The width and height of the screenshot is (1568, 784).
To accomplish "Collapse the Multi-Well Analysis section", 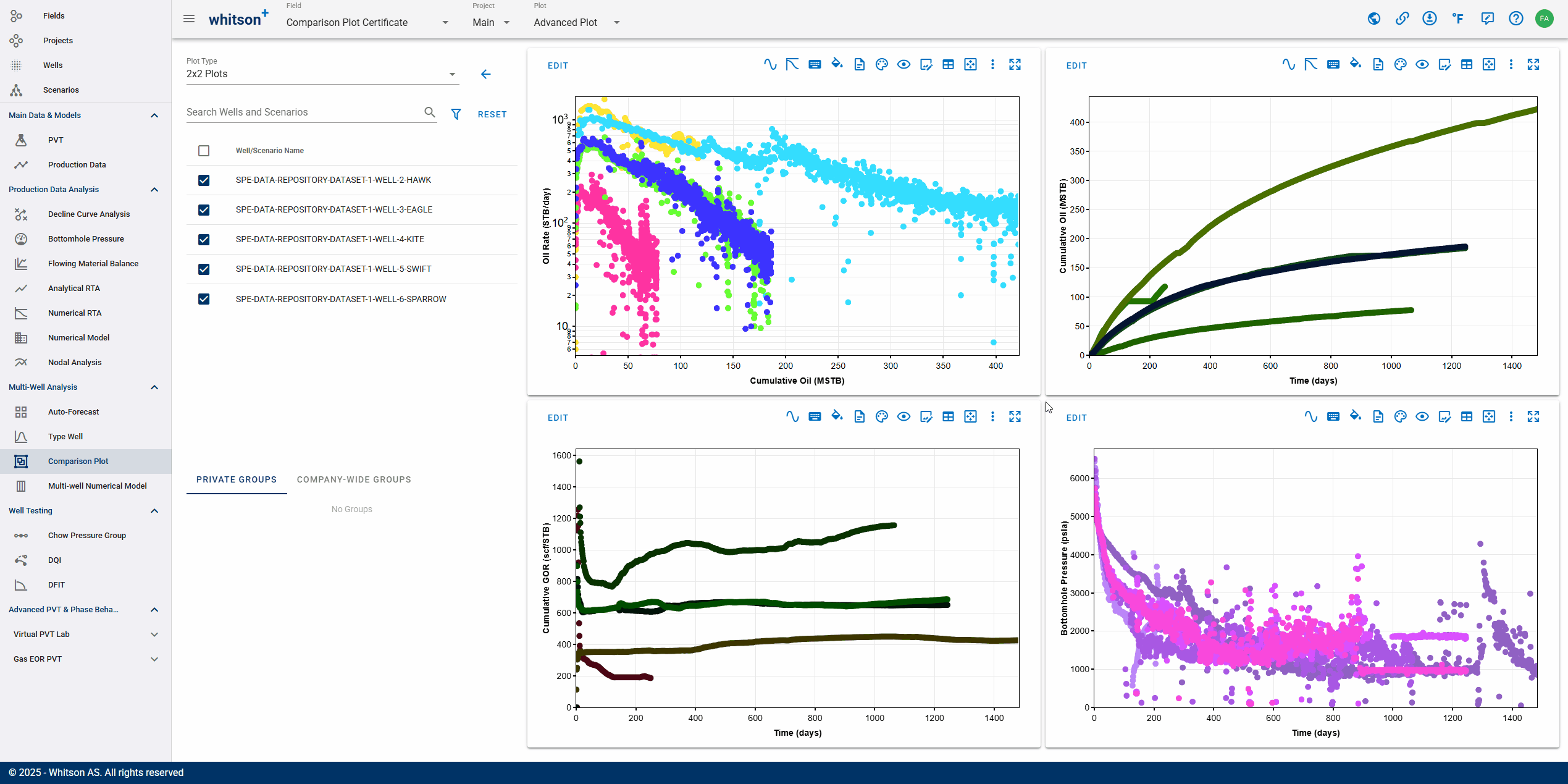I will point(154,387).
